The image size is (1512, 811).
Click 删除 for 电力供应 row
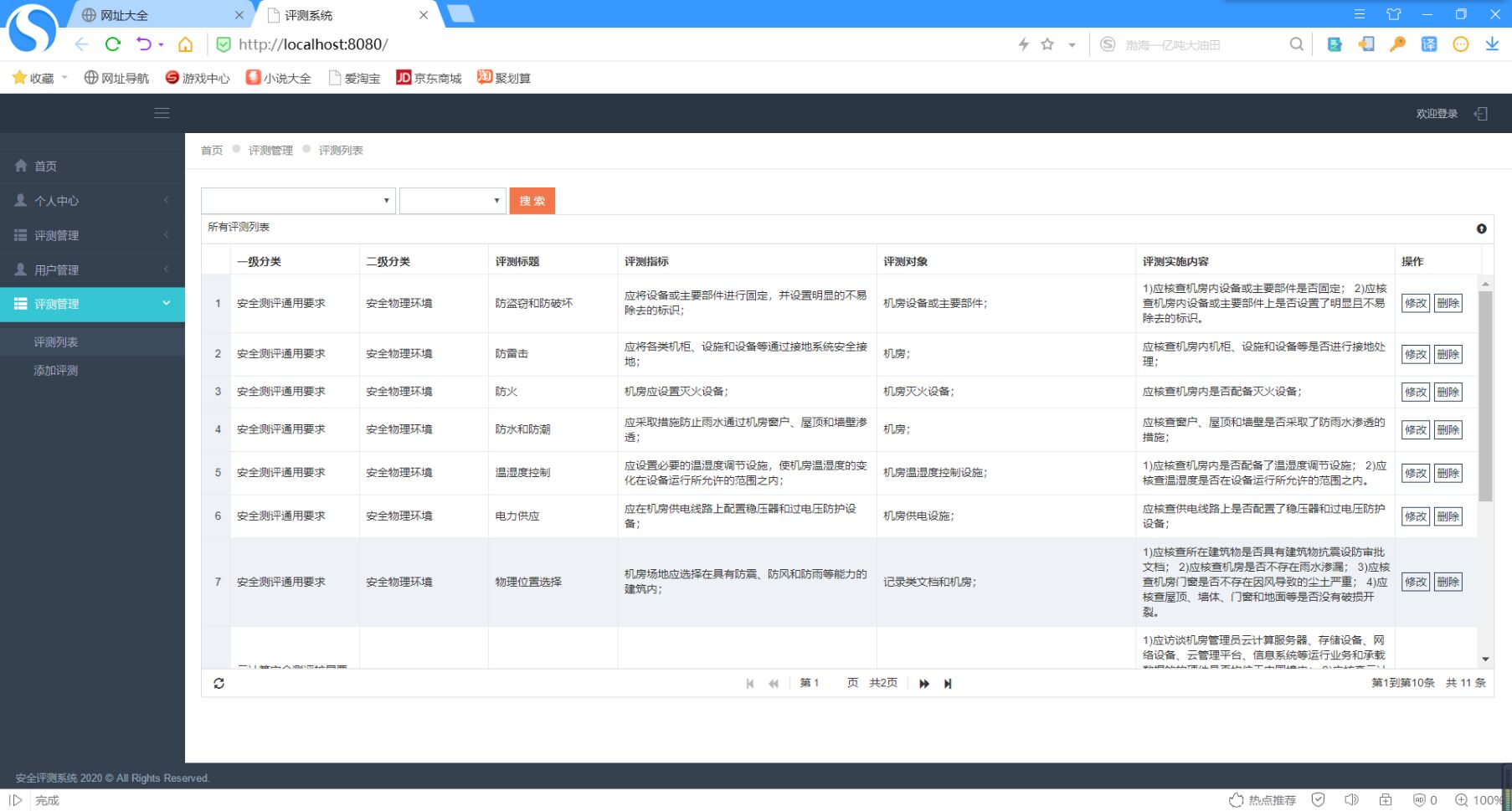tap(1448, 516)
